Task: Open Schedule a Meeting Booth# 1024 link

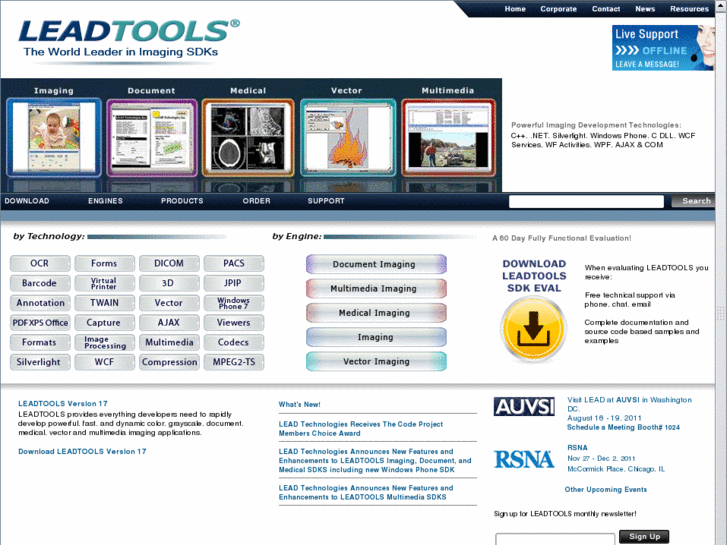Action: [x=623, y=428]
